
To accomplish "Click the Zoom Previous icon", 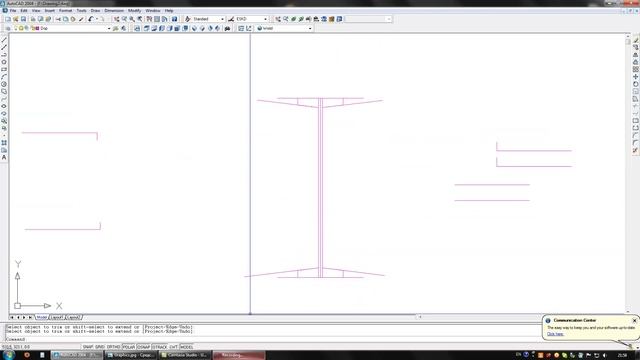I will (140, 19).
